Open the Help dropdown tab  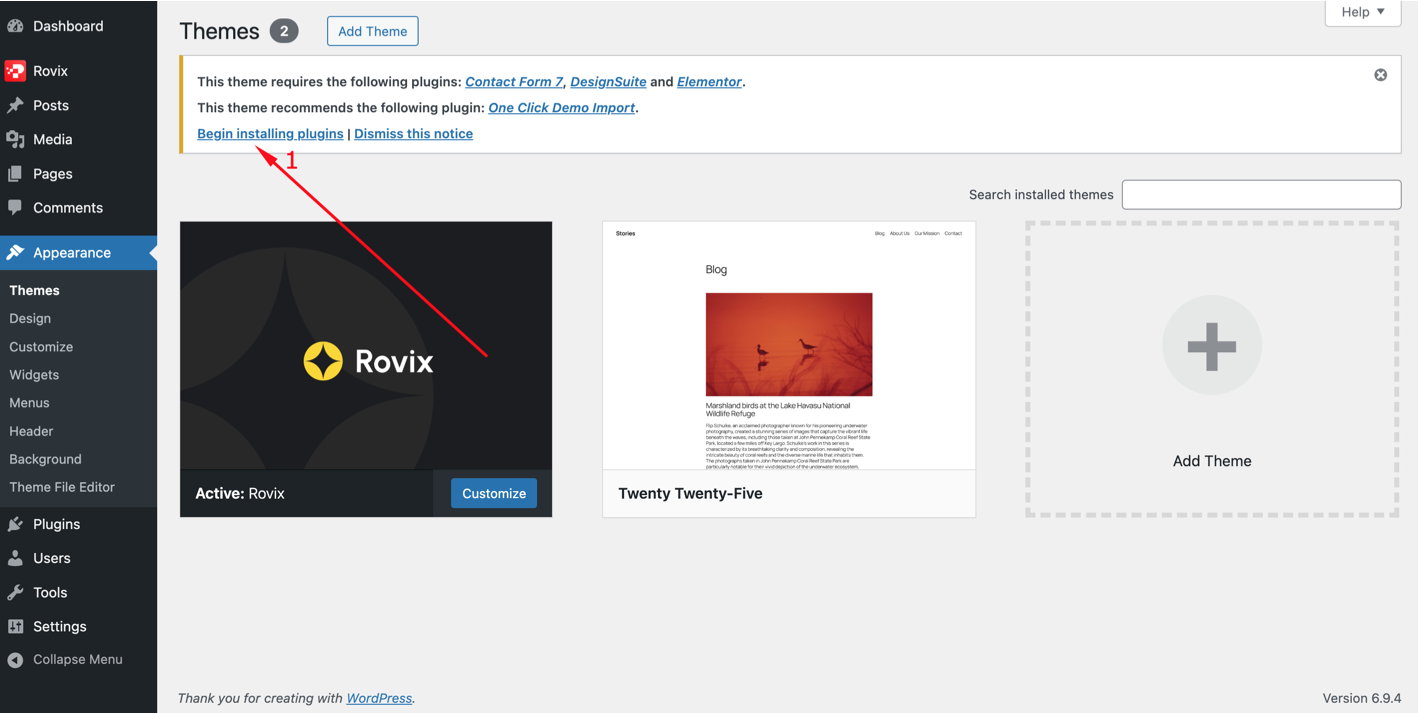coord(1363,12)
